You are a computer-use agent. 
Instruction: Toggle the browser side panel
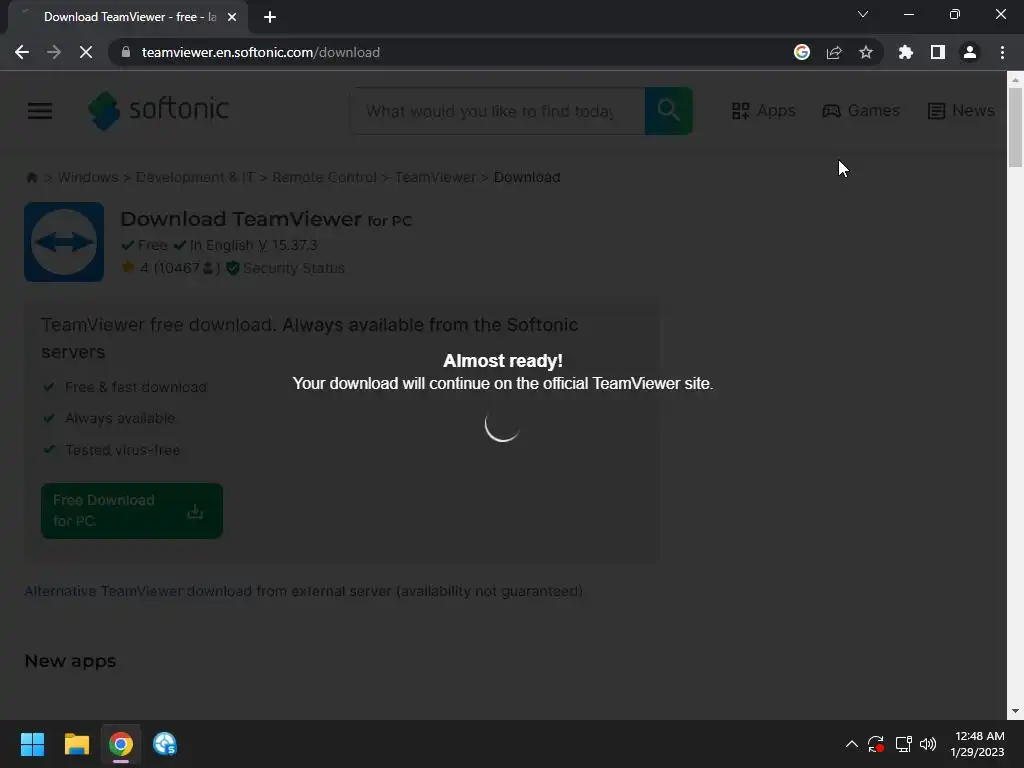click(938, 52)
